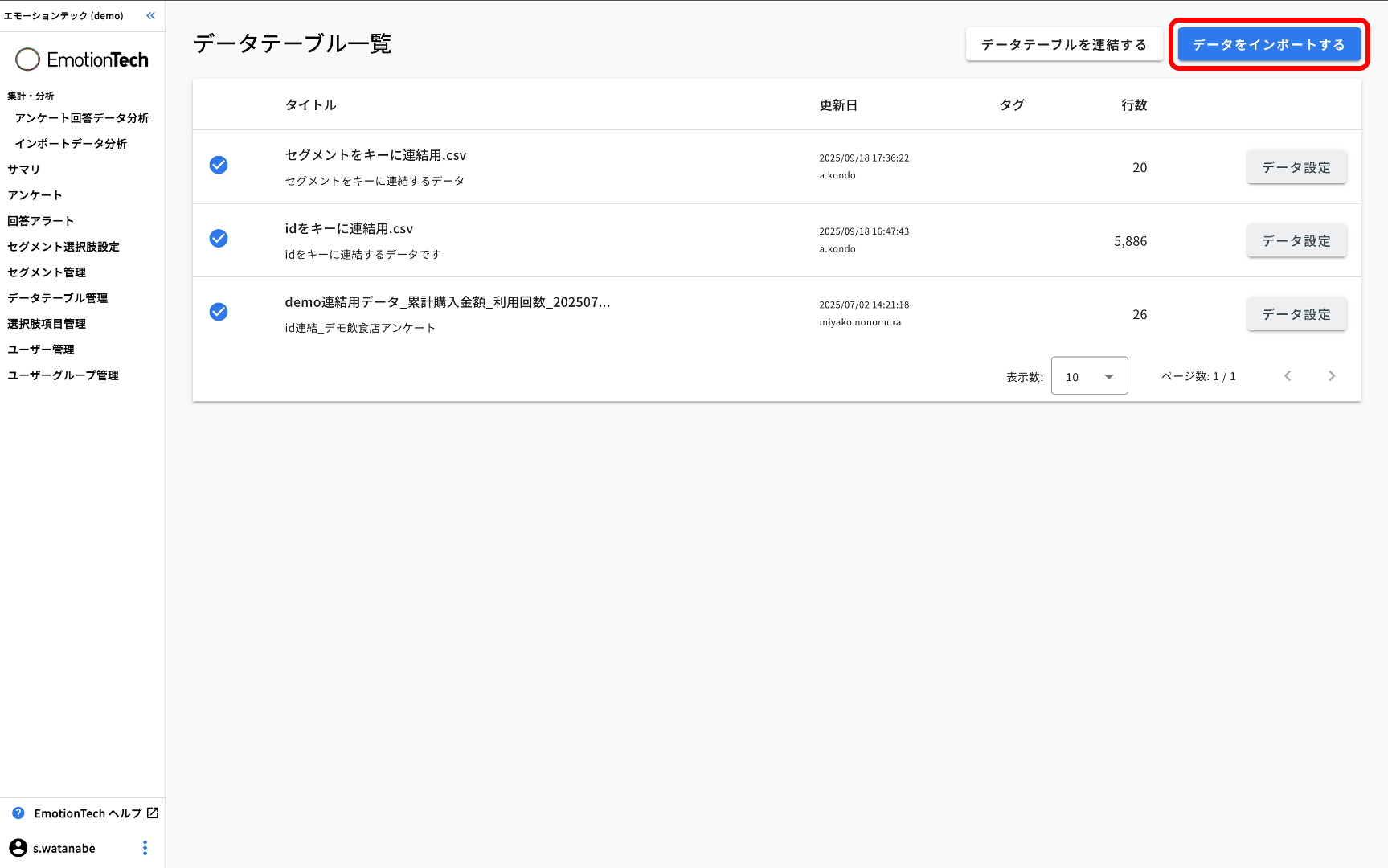Open データテーブル管理 in the sidebar
Viewport: 1388px width, 868px height.
(x=58, y=298)
